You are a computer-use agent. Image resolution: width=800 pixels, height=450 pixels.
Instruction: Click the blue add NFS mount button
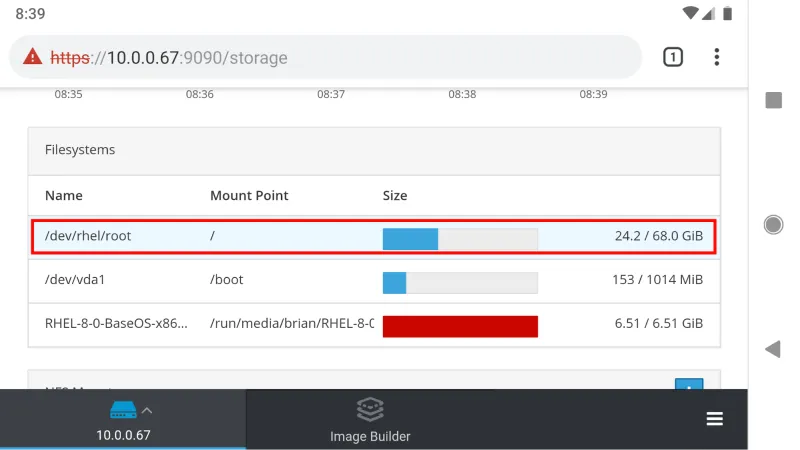pyautogui.click(x=689, y=384)
